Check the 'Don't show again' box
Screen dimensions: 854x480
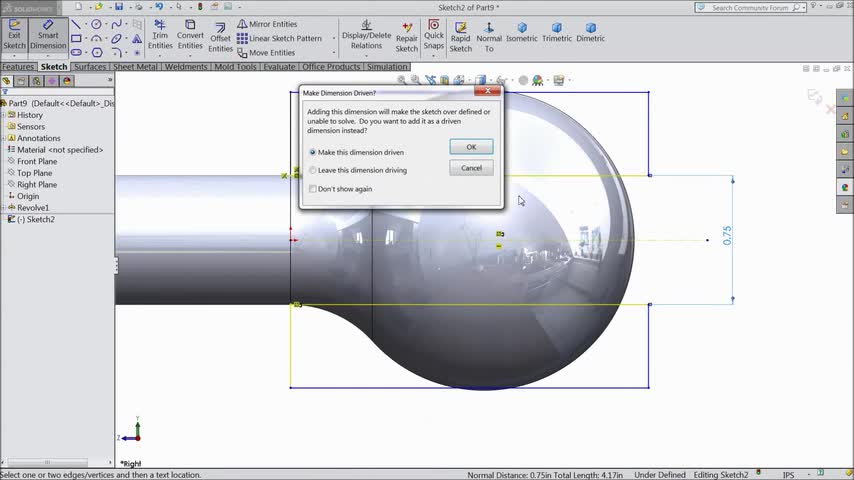click(x=313, y=189)
